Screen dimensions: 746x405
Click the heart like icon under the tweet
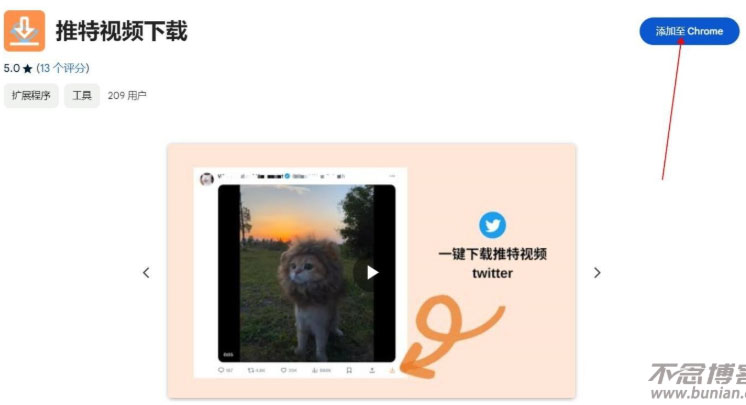(x=284, y=370)
